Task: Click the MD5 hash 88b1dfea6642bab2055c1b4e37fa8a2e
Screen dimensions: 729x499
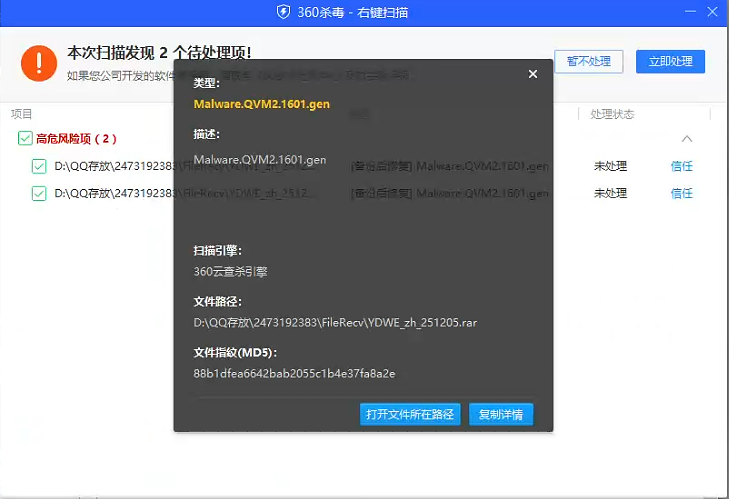Action: (x=294, y=373)
